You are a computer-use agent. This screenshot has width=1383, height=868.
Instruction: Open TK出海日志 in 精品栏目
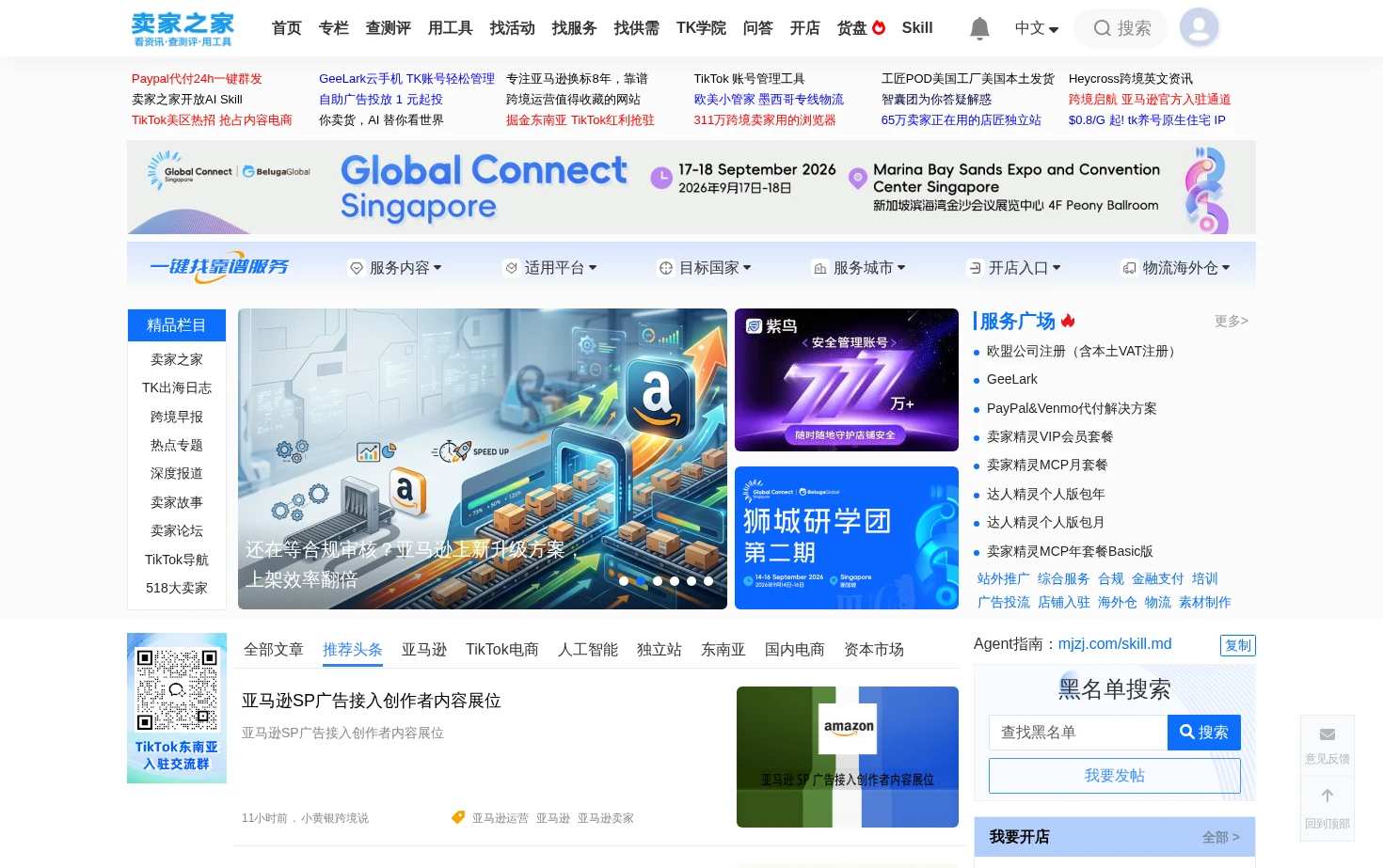pyautogui.click(x=177, y=387)
